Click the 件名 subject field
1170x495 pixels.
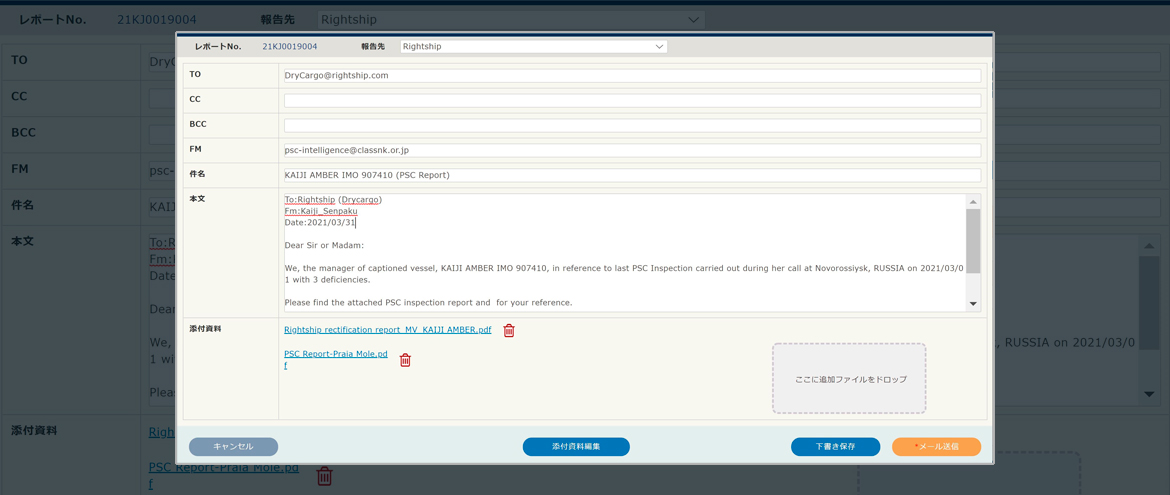pyautogui.click(x=632, y=175)
